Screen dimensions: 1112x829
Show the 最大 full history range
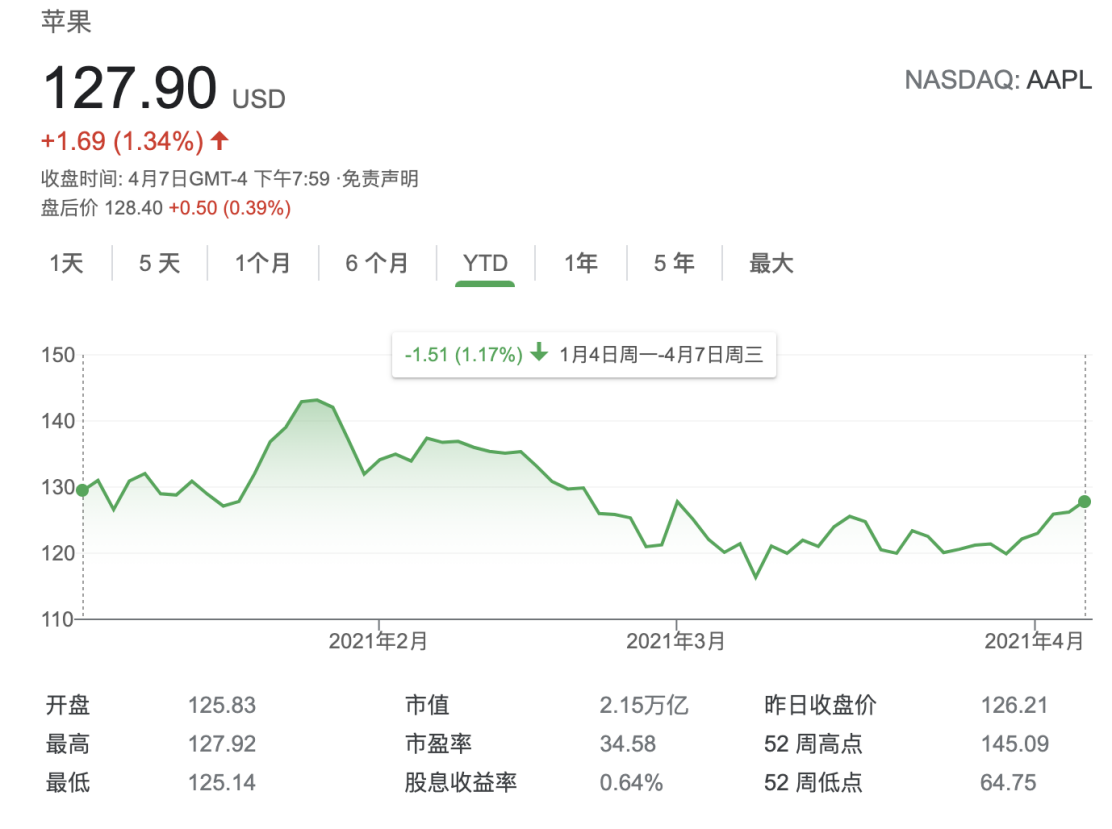point(771,264)
